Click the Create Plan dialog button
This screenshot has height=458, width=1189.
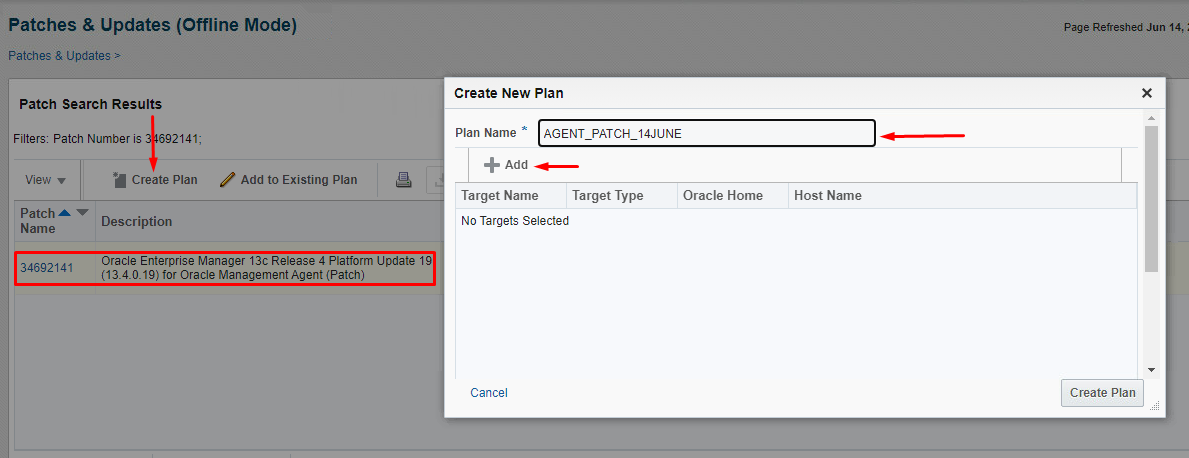tap(1103, 393)
